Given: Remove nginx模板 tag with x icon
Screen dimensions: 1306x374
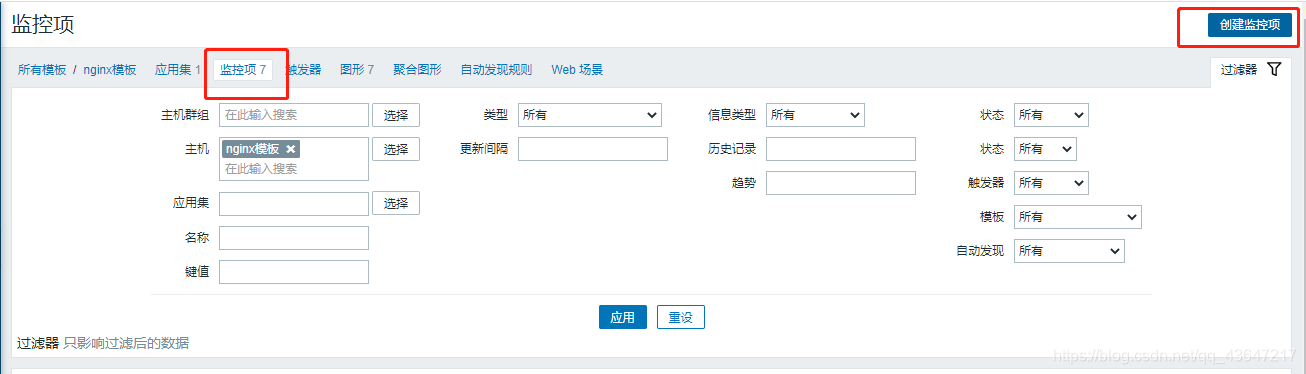Looking at the screenshot, I should click(291, 149).
